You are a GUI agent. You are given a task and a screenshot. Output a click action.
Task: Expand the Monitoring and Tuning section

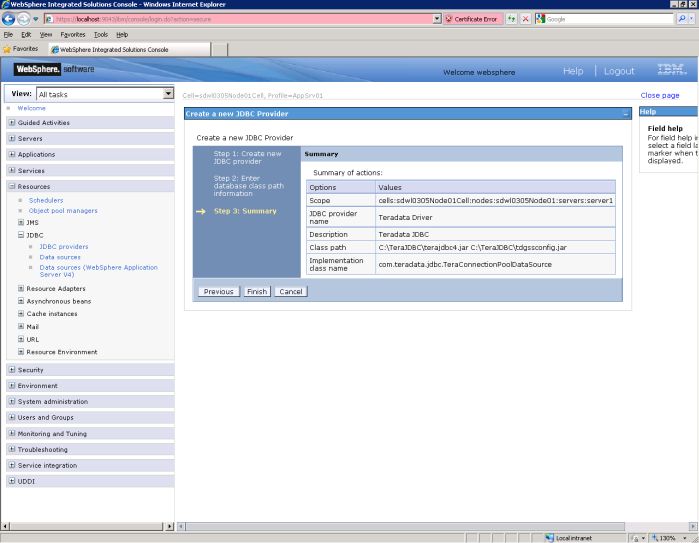coord(12,433)
